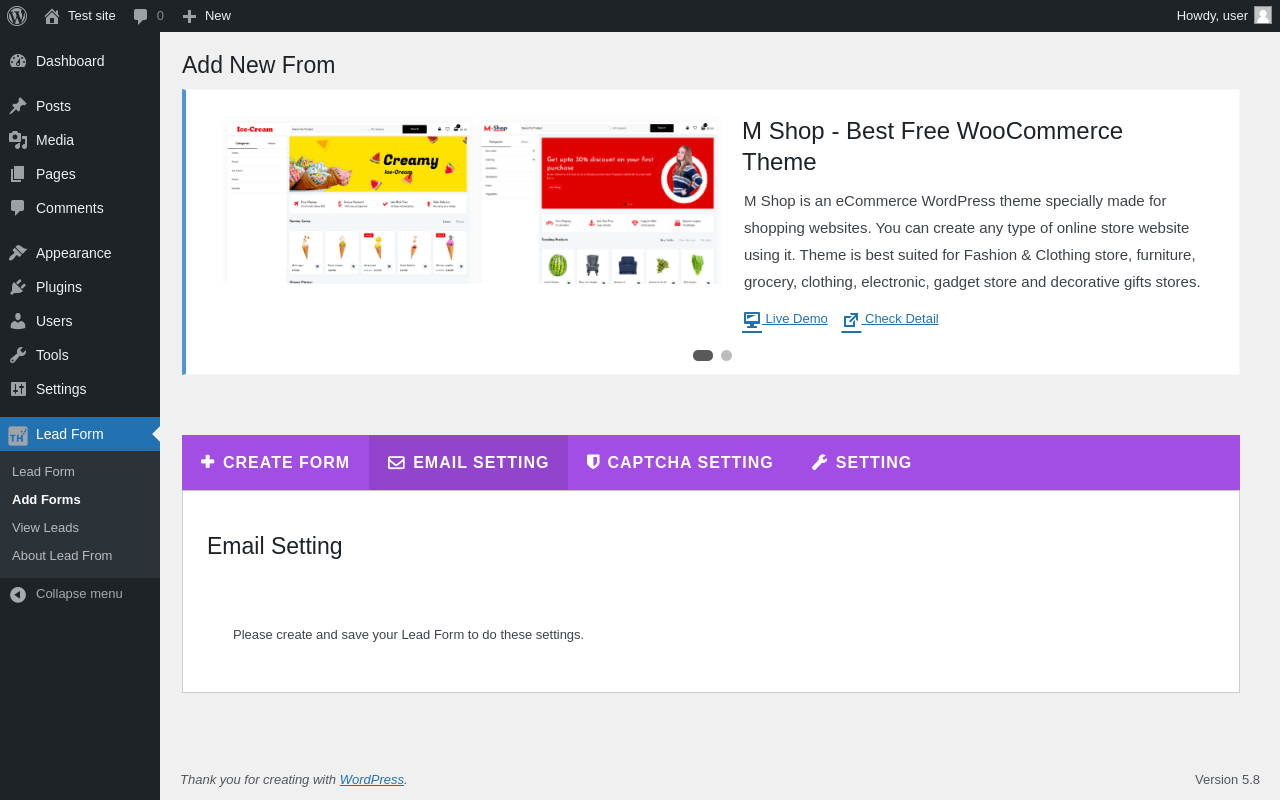Click the M Shop theme title heading
1280x800 pixels.
click(x=932, y=146)
